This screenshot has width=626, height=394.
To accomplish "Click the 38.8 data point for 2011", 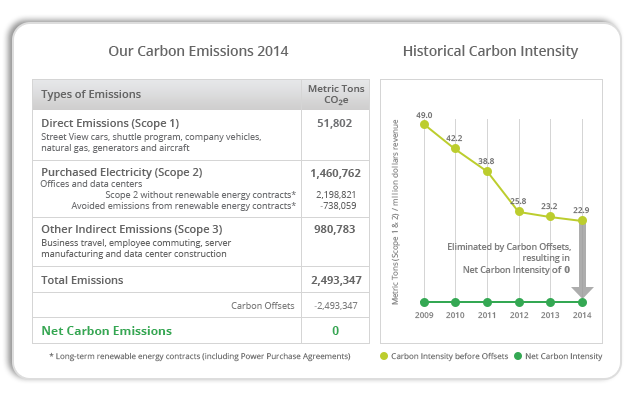I will (487, 172).
